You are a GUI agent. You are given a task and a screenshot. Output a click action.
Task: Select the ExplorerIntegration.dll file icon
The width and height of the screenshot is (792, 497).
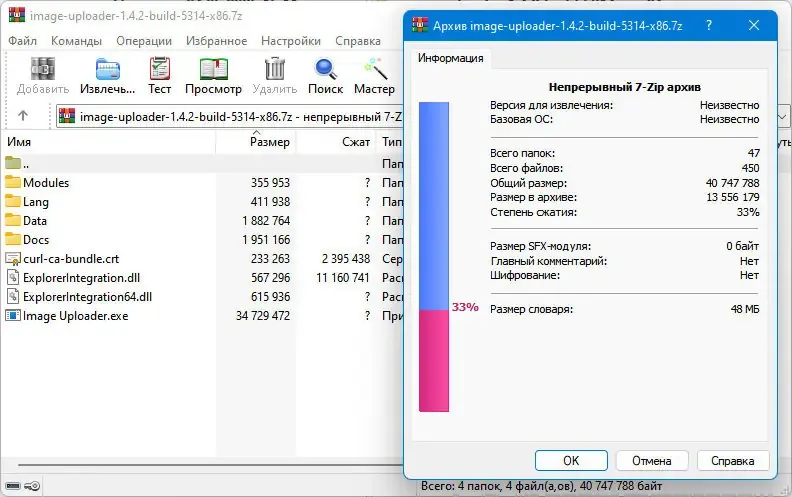pyautogui.click(x=13, y=278)
